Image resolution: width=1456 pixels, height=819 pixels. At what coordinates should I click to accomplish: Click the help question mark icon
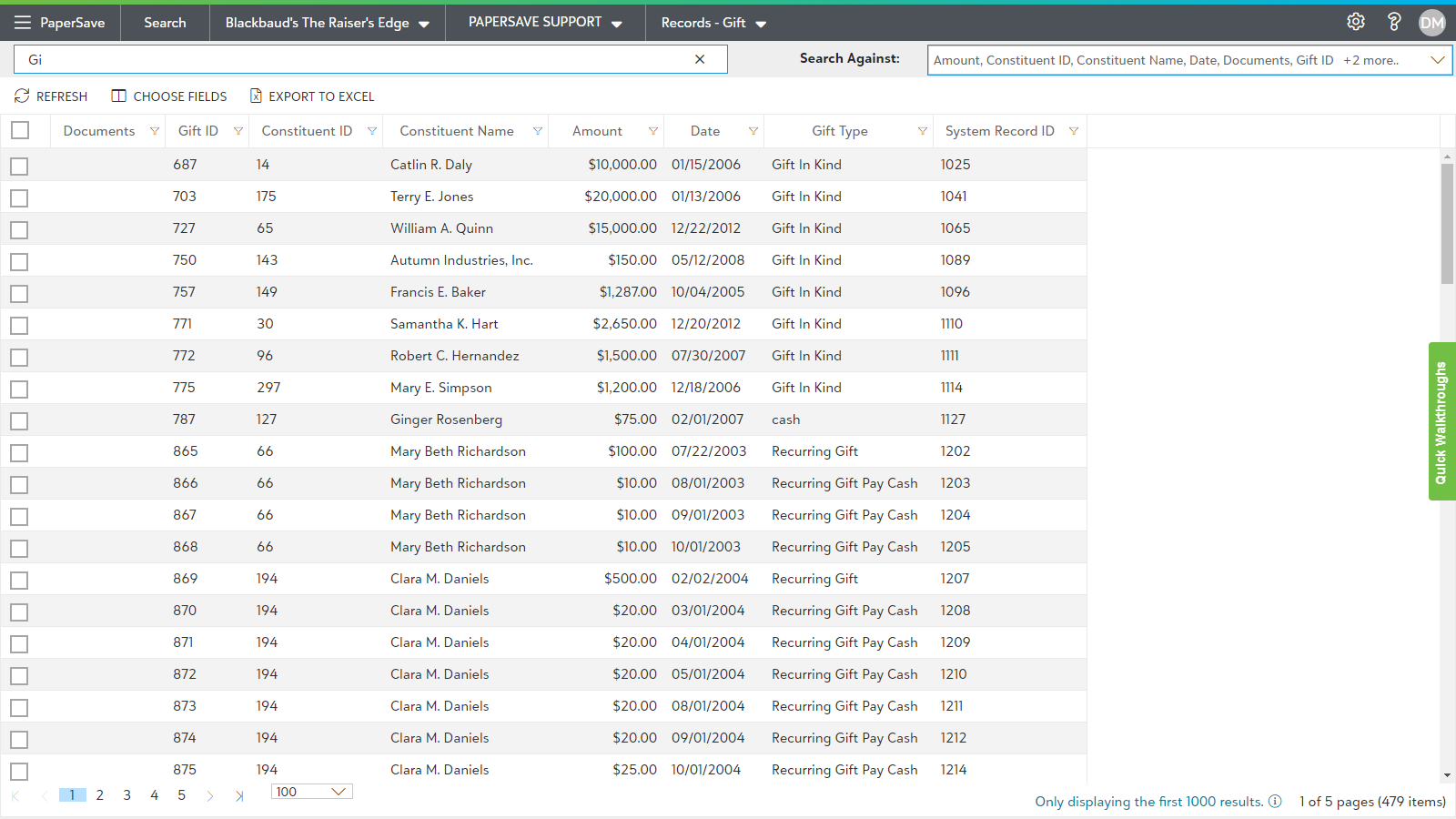pyautogui.click(x=1393, y=22)
